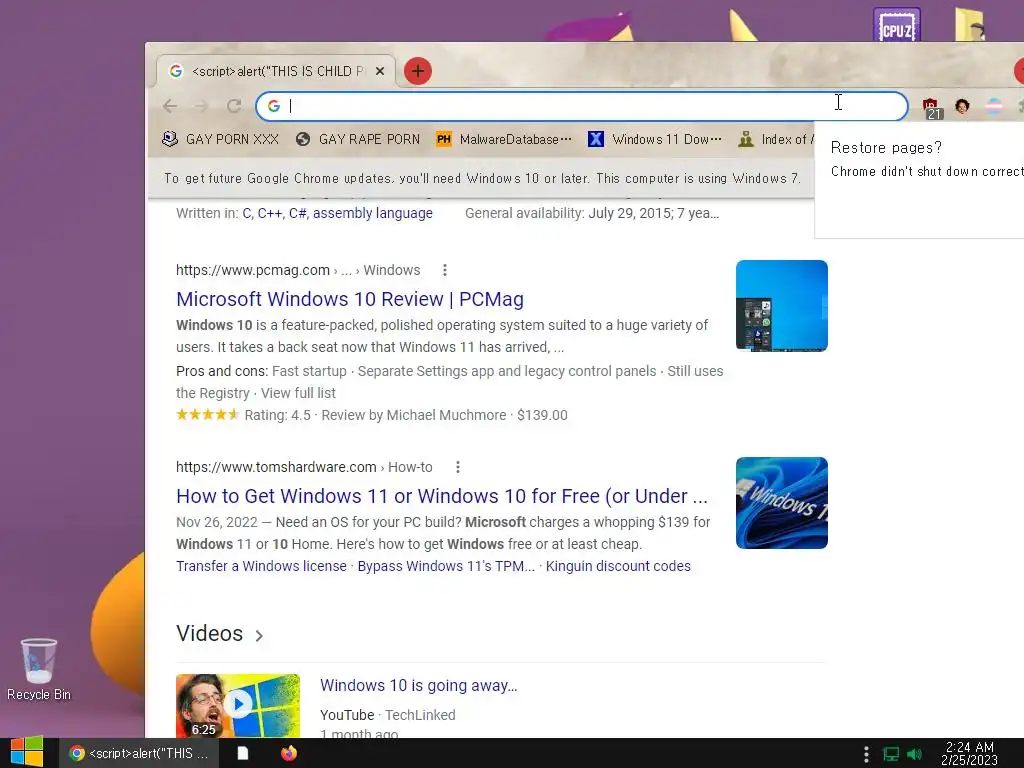Viewport: 1024px width, 768px height.
Task: Select the active Chrome tab
Action: [x=276, y=71]
